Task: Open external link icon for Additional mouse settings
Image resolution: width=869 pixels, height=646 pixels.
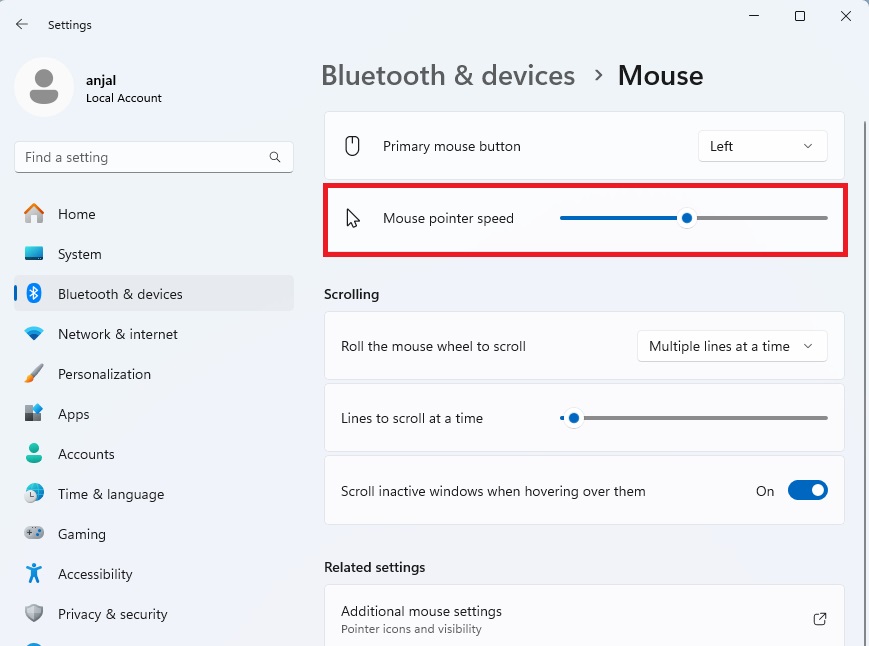Action: (820, 619)
